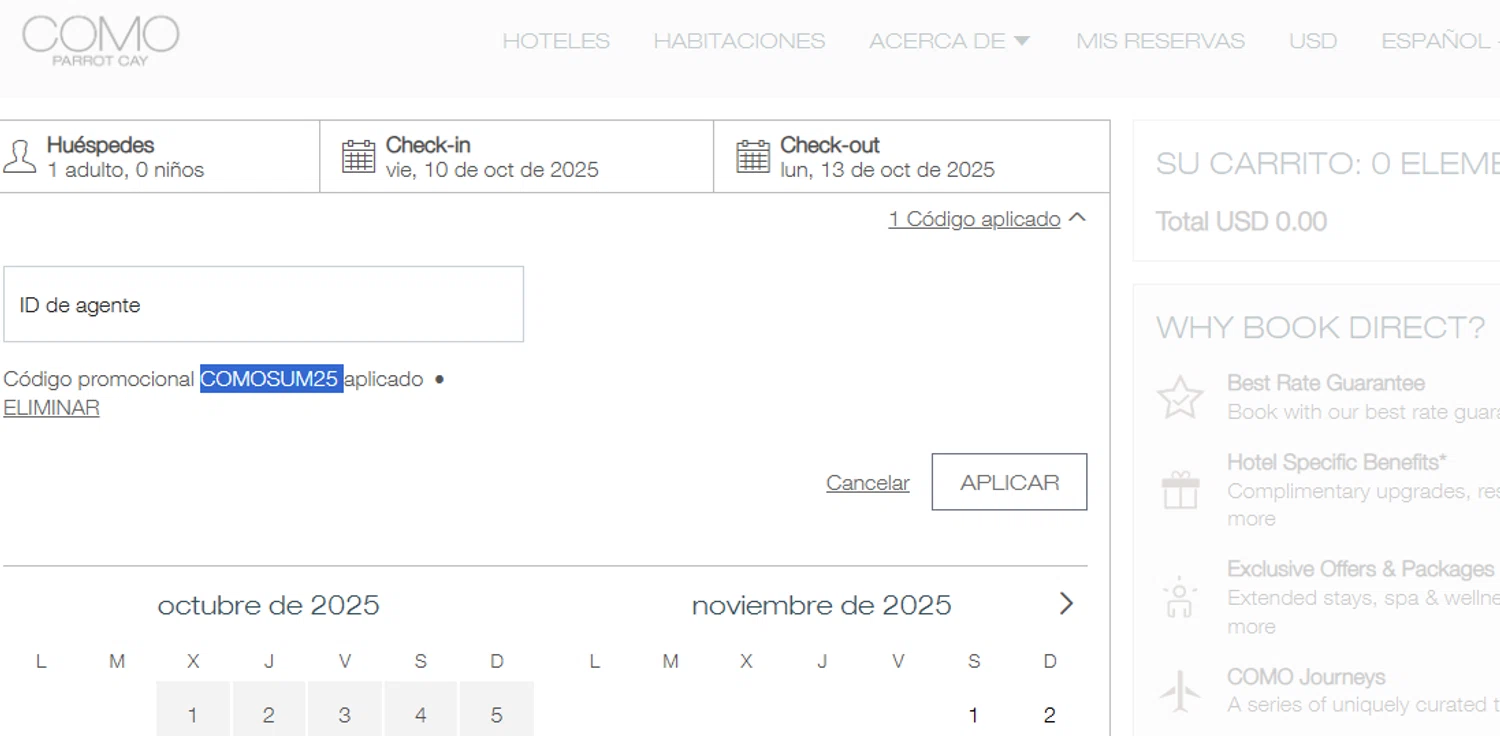Open the Huéspedes guest selector
The width and height of the screenshot is (1500, 736).
click(160, 157)
